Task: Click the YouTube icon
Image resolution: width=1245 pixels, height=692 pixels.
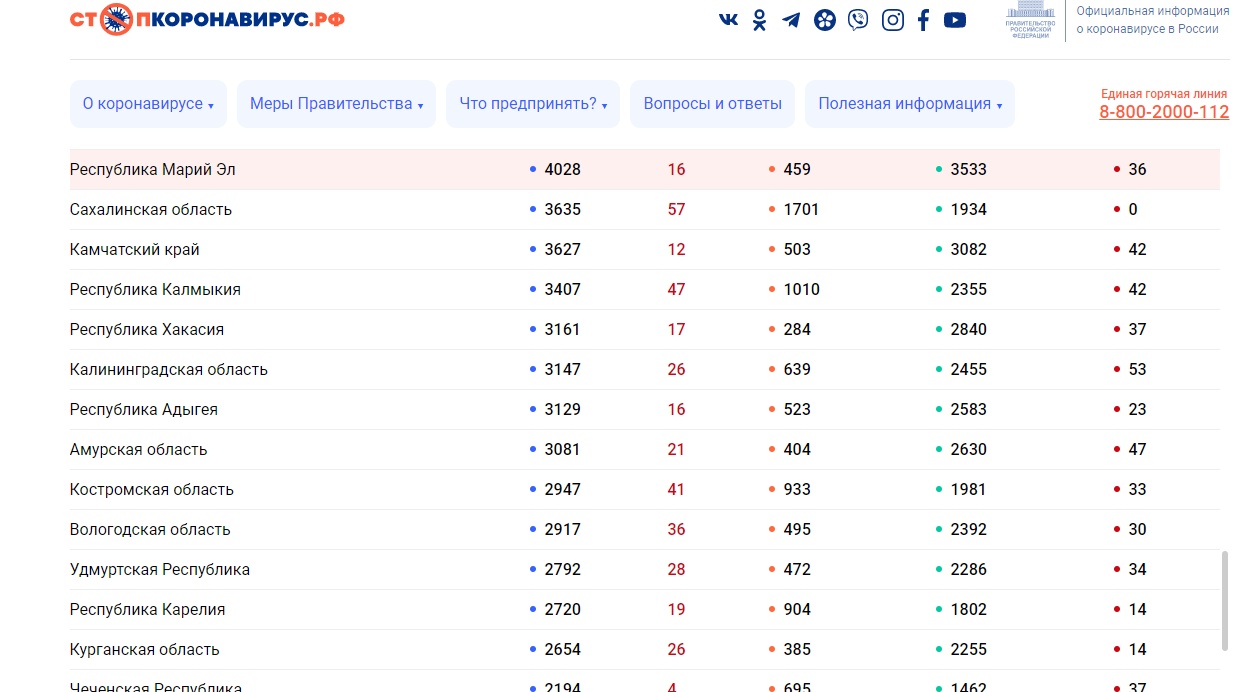Action: click(x=955, y=20)
